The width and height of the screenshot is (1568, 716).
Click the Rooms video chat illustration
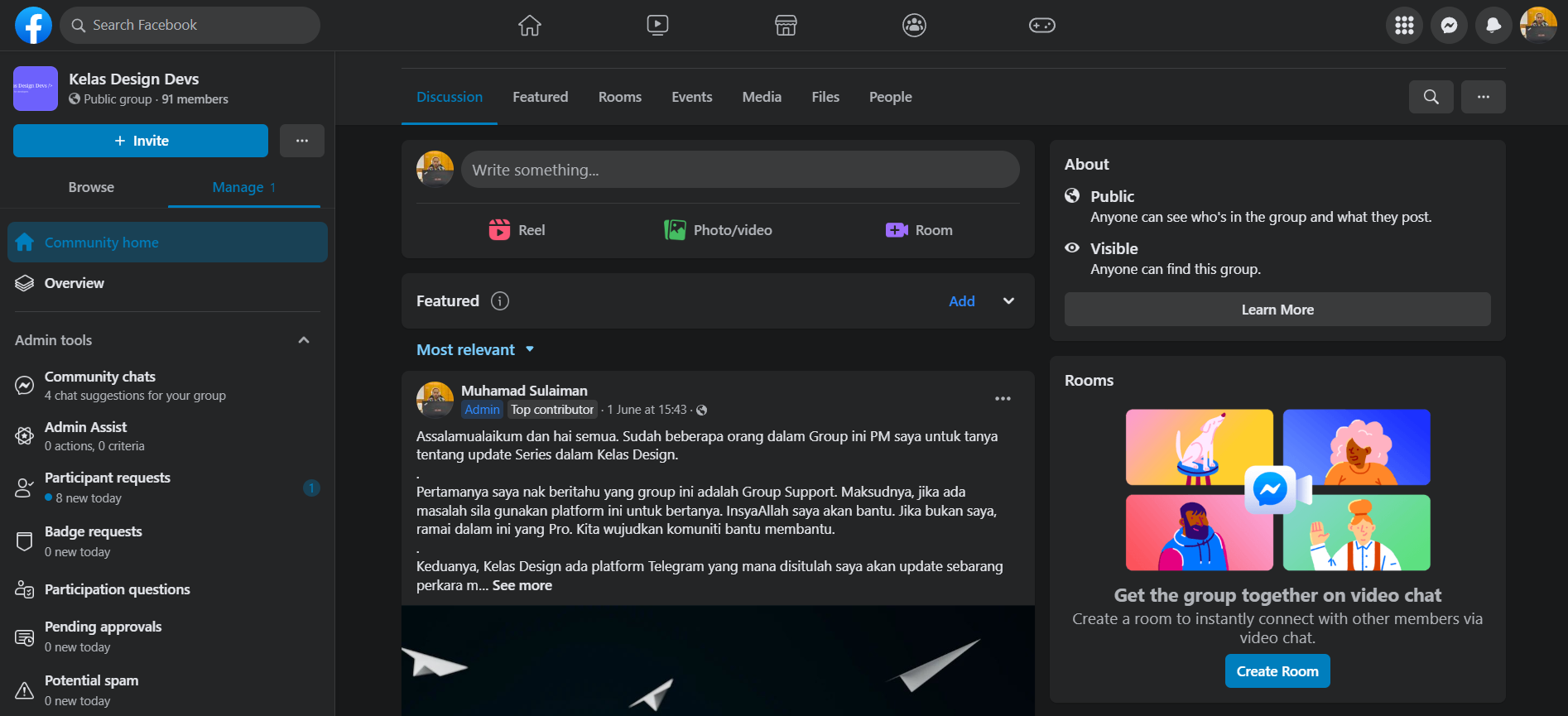pos(1277,489)
